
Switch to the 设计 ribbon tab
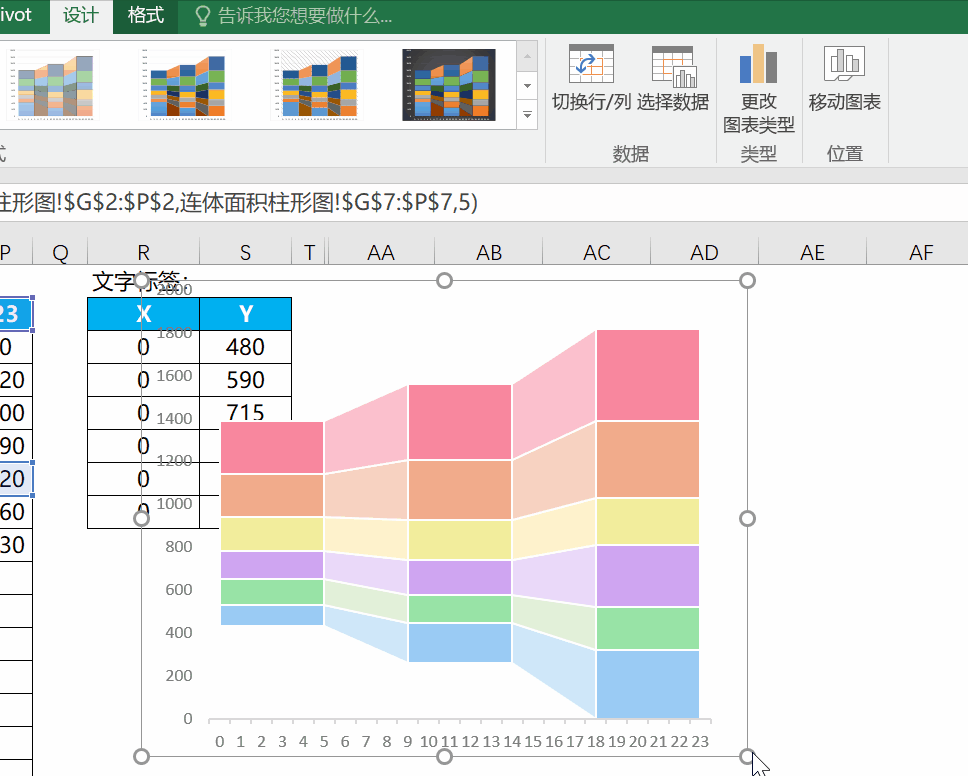point(80,16)
